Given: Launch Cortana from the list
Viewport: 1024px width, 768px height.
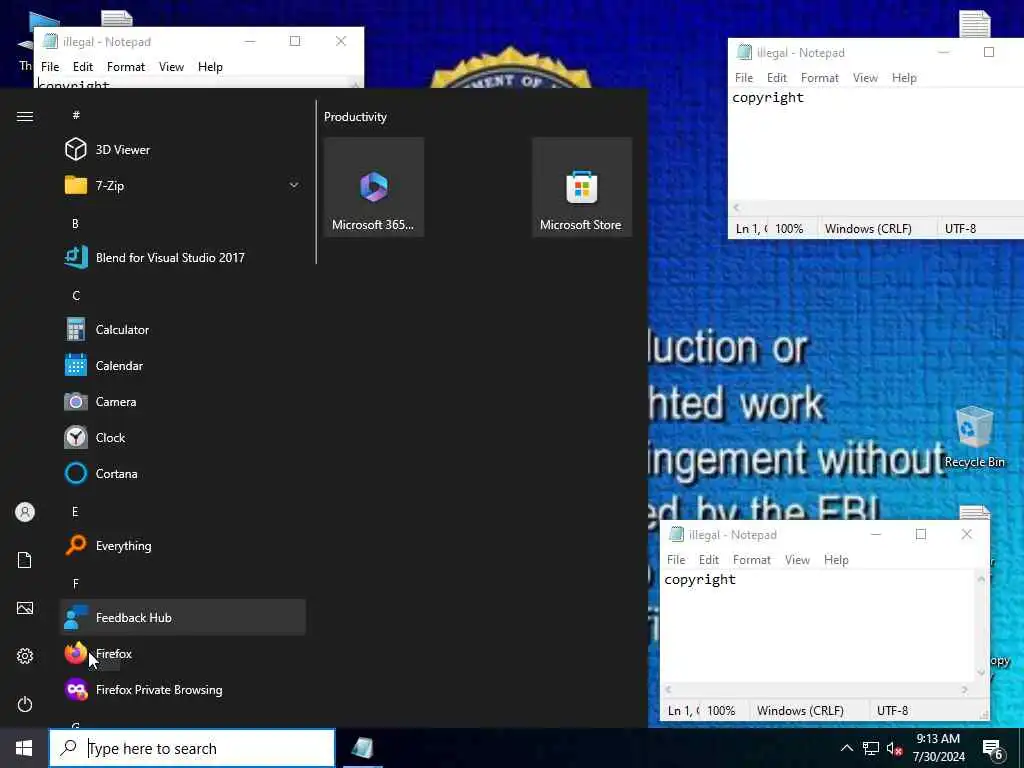Looking at the screenshot, I should 183,473.
